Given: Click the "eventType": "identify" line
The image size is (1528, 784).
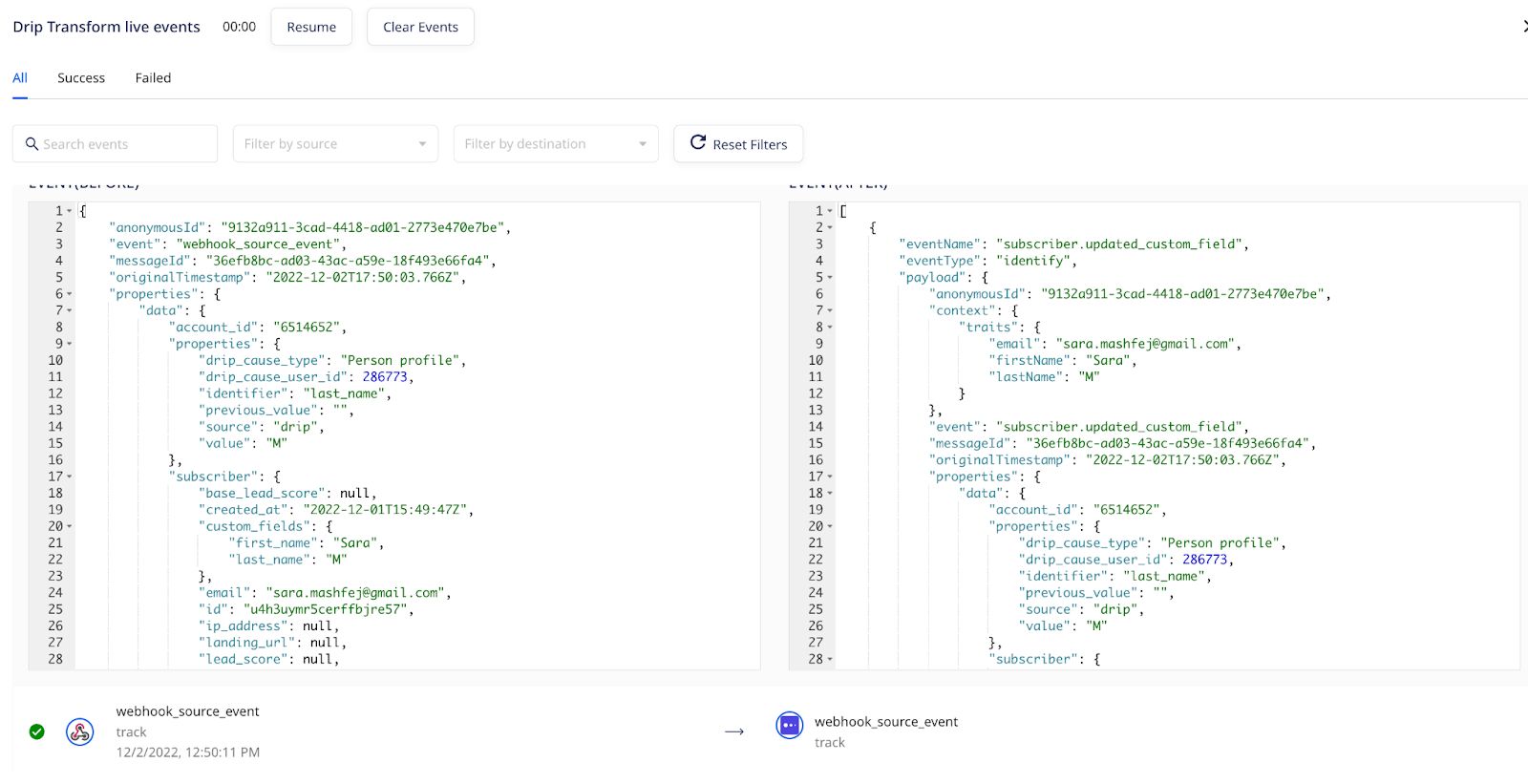Looking at the screenshot, I should tap(987, 261).
